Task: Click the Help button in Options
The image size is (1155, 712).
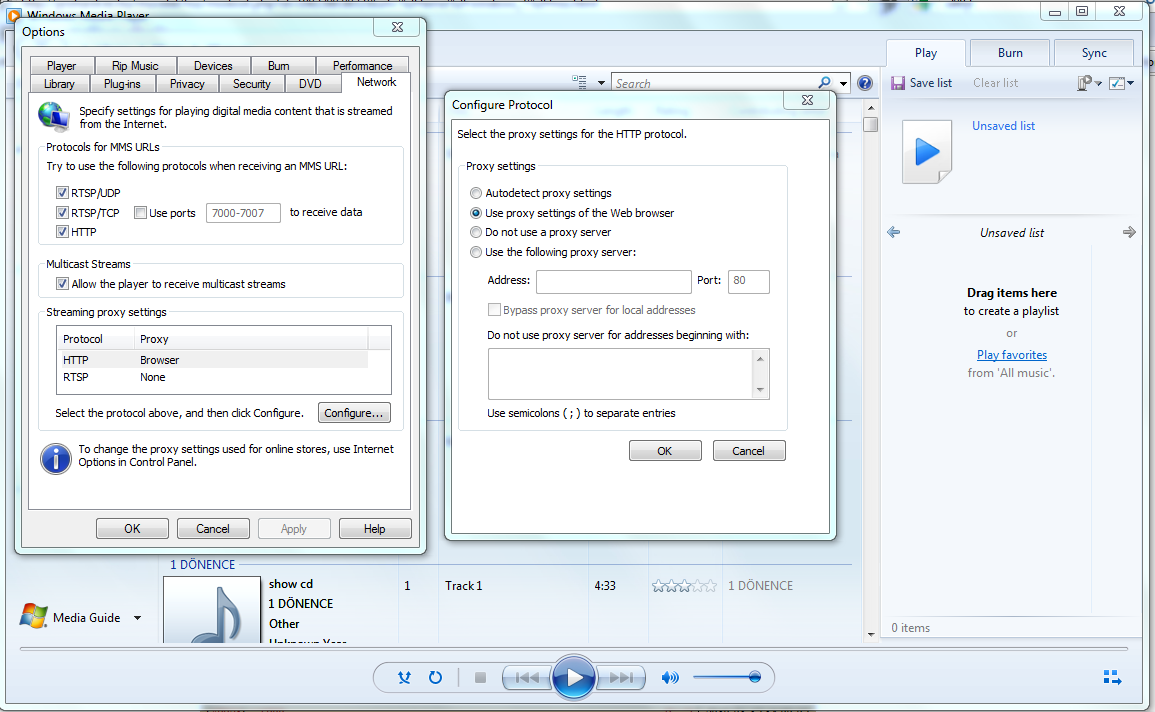Action: pyautogui.click(x=375, y=529)
